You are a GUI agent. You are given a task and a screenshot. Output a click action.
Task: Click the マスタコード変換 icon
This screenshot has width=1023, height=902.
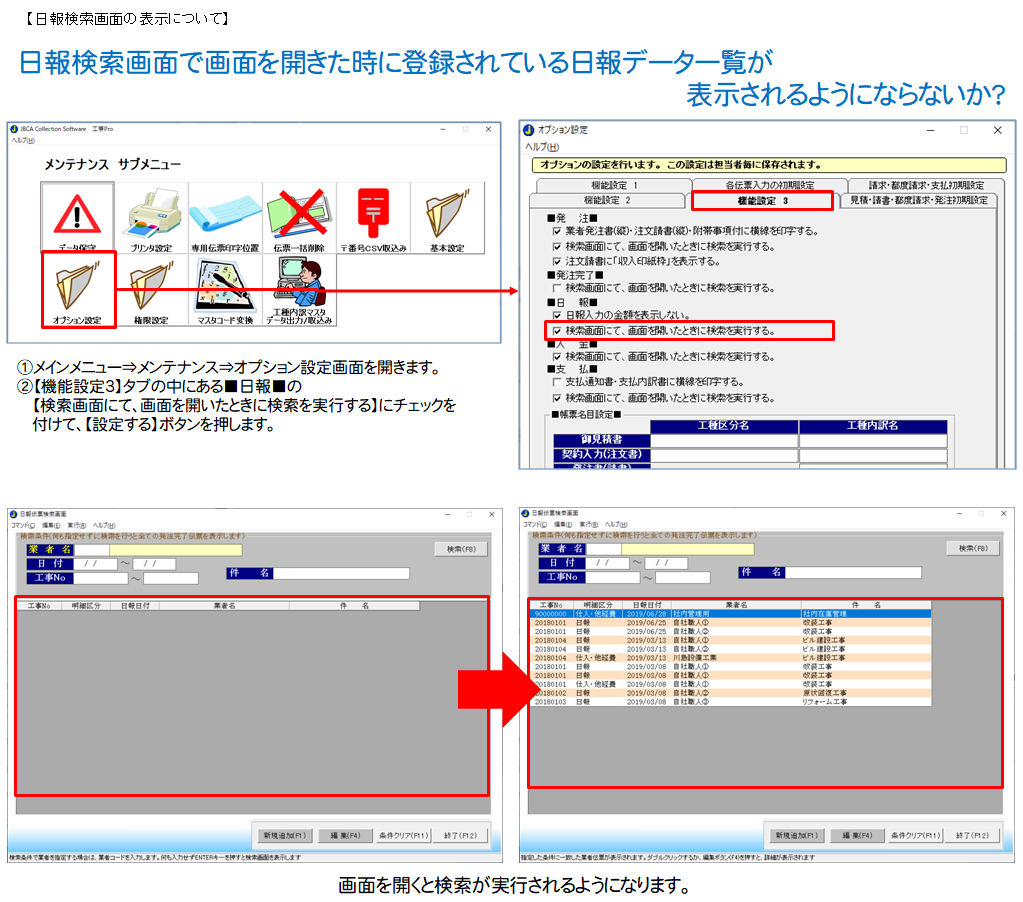point(225,289)
